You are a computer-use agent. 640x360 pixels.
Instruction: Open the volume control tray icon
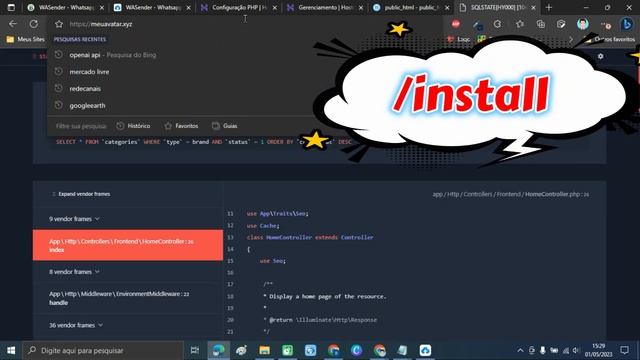[x=576, y=350]
